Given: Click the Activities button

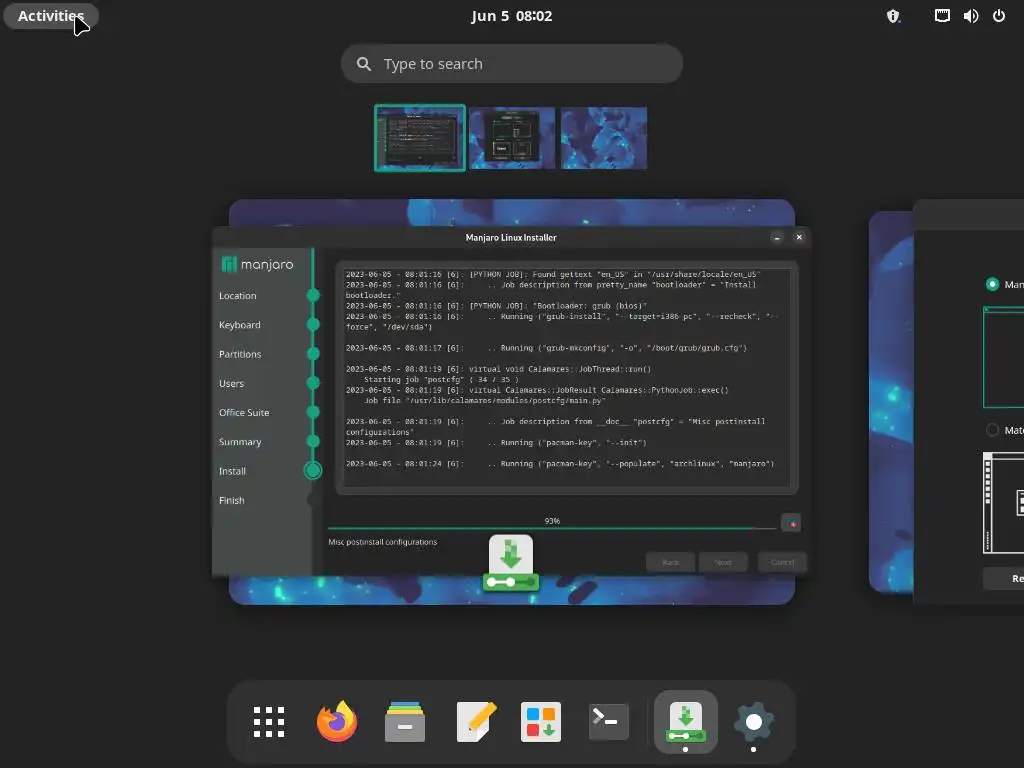Looking at the screenshot, I should point(51,16).
